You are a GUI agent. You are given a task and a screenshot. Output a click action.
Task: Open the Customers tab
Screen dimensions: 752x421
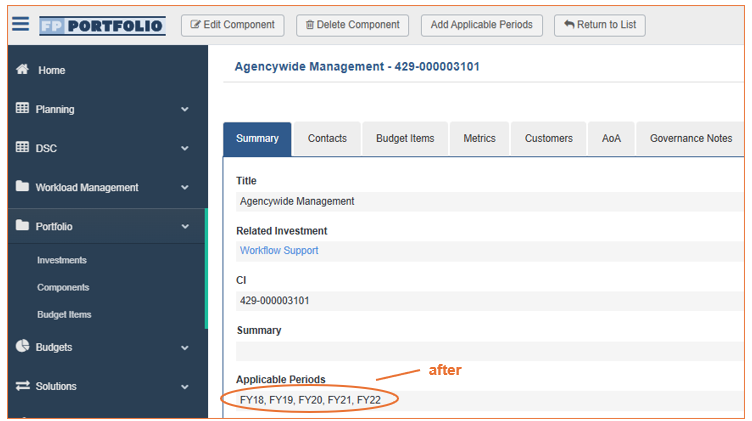pyautogui.click(x=549, y=139)
